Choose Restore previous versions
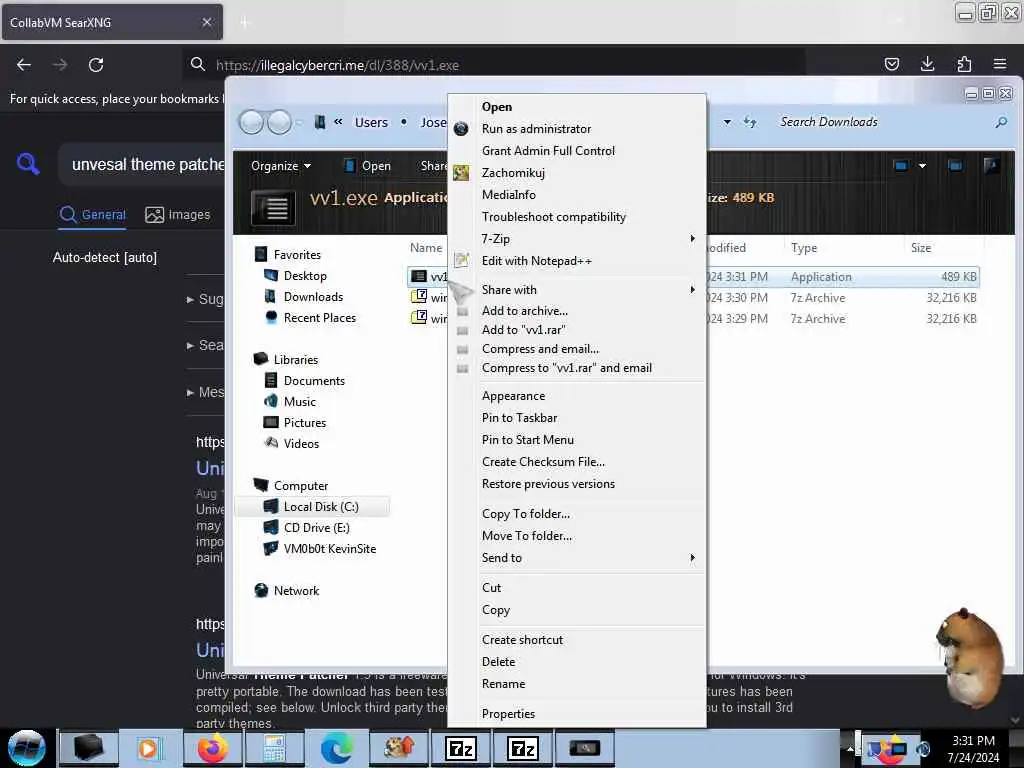Viewport: 1024px width, 768px height. tap(548, 484)
